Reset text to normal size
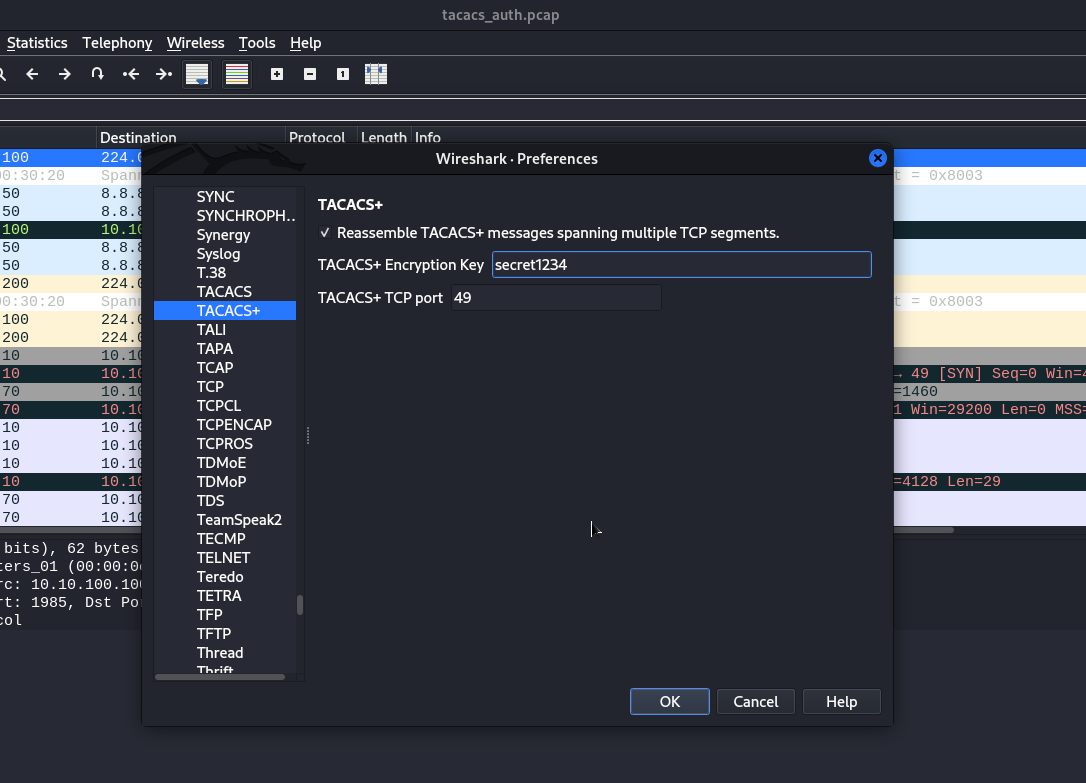Viewport: 1086px width, 783px height. click(x=343, y=74)
